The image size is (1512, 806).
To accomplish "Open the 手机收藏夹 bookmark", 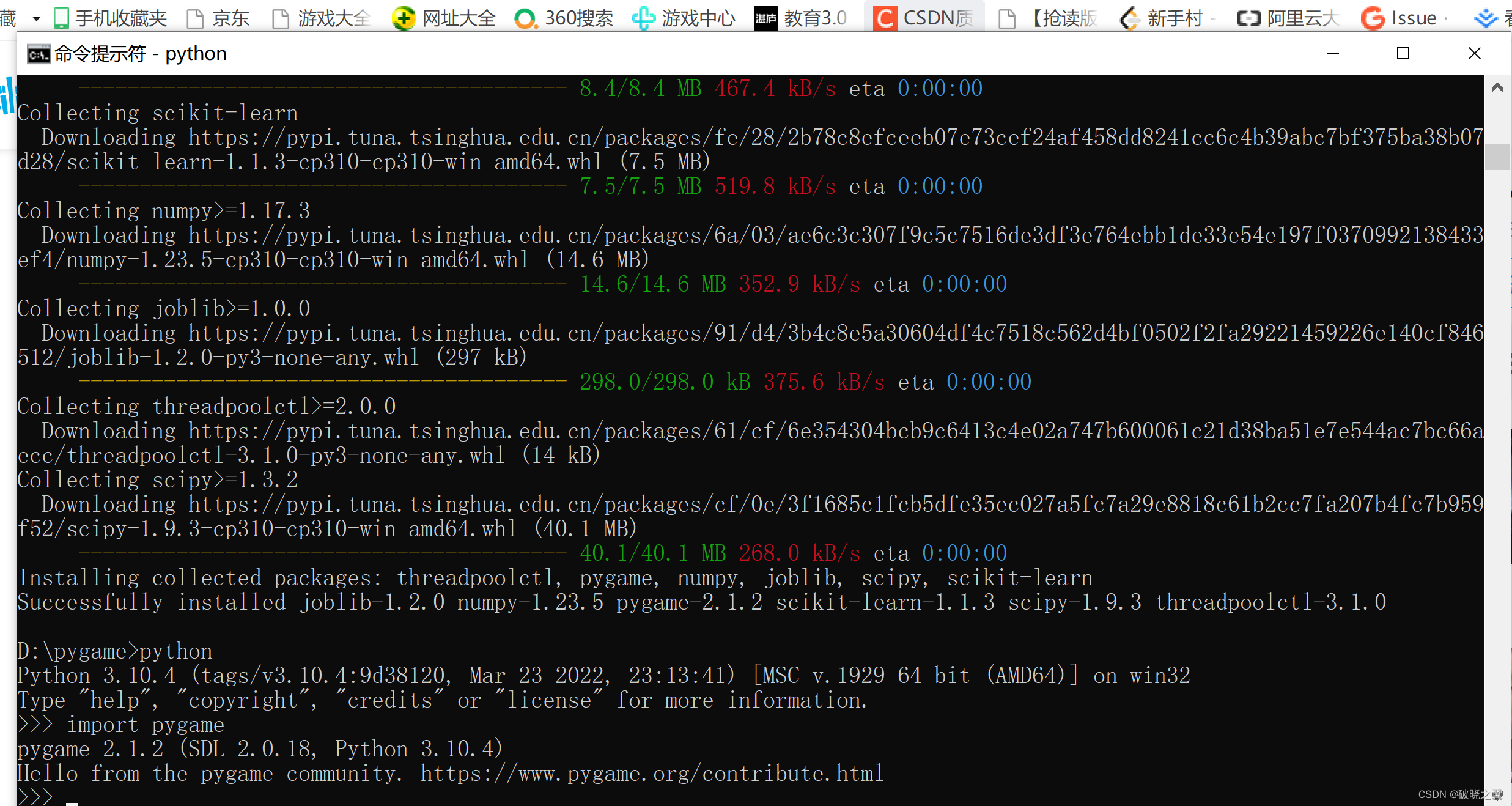I will (110, 18).
